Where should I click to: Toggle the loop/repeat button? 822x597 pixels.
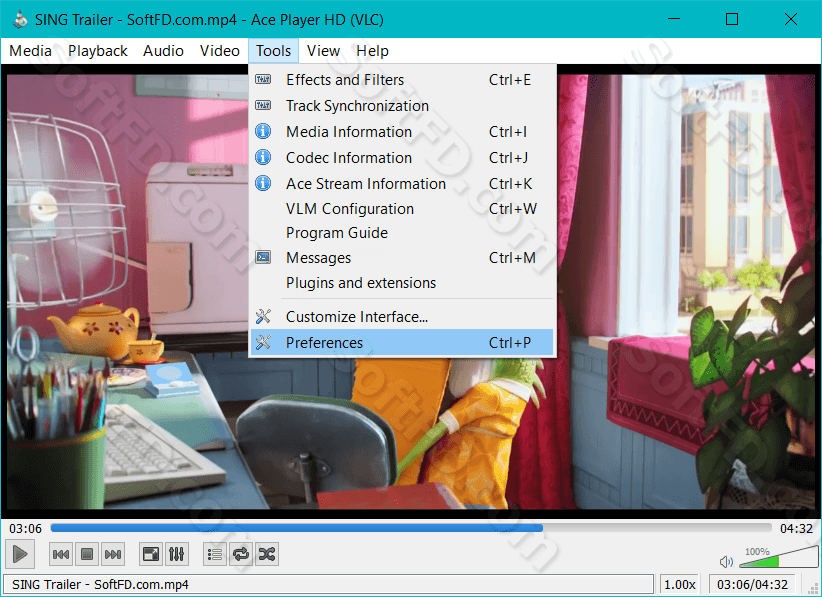pos(241,554)
